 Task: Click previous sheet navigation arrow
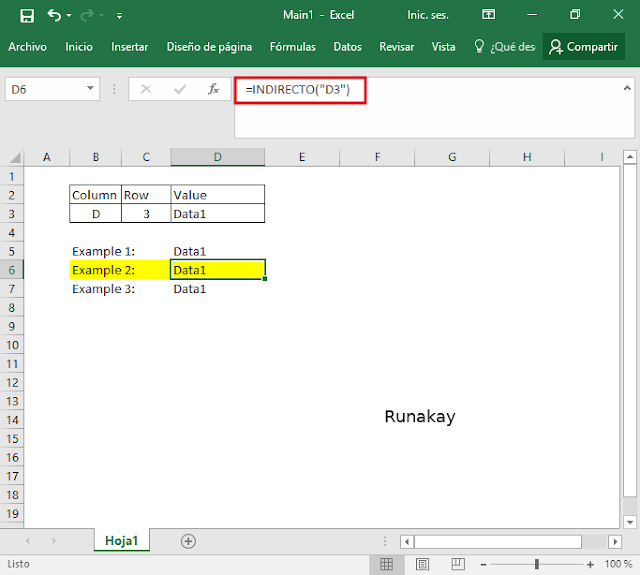click(27, 541)
